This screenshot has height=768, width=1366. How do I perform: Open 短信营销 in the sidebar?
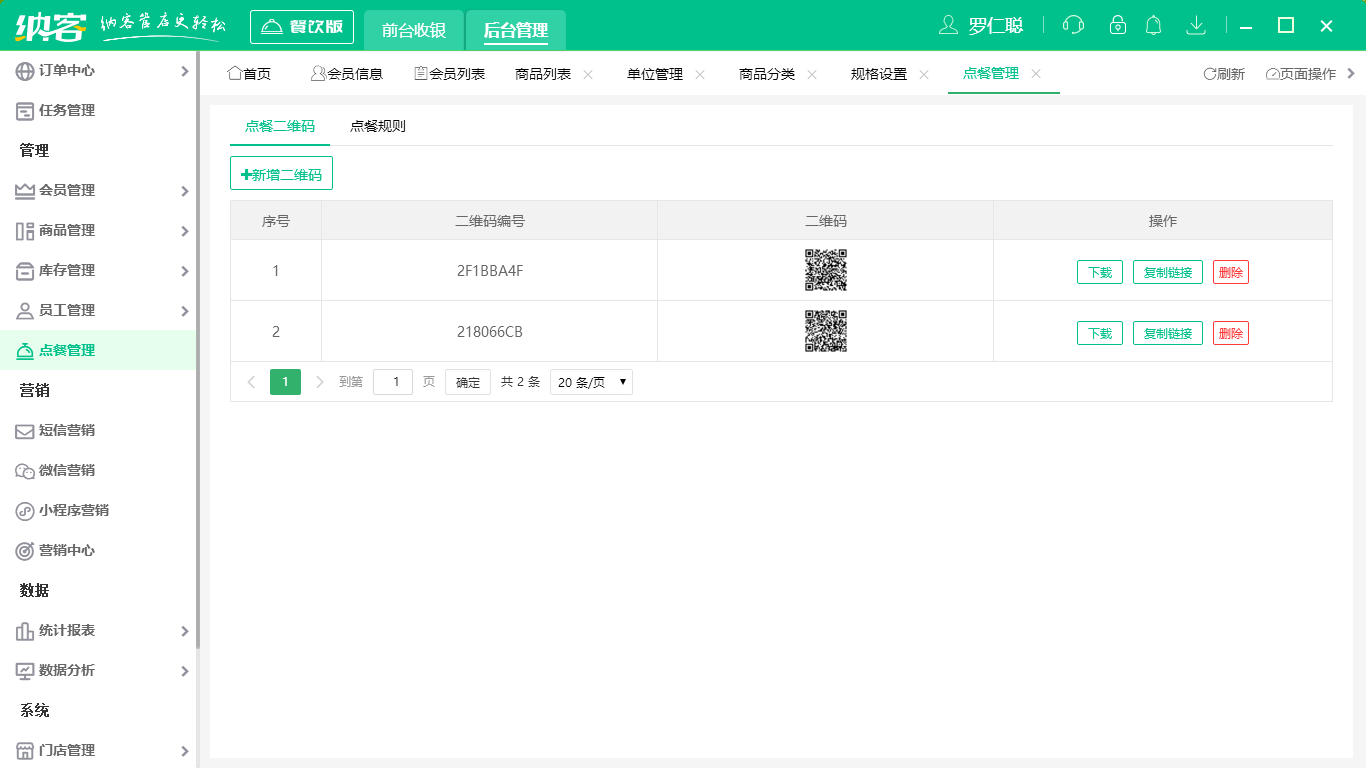(x=66, y=430)
